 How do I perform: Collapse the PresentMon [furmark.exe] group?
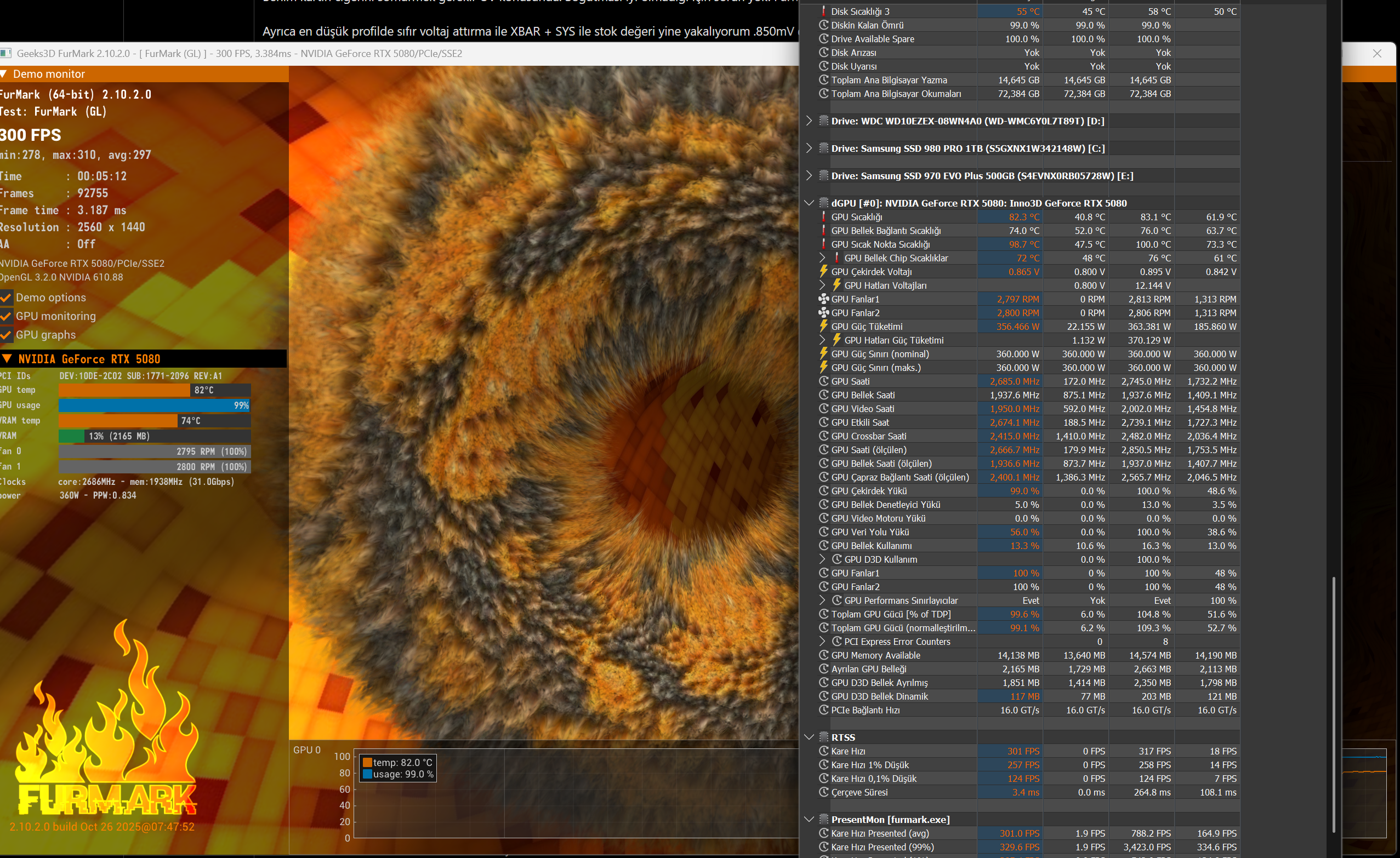point(809,820)
